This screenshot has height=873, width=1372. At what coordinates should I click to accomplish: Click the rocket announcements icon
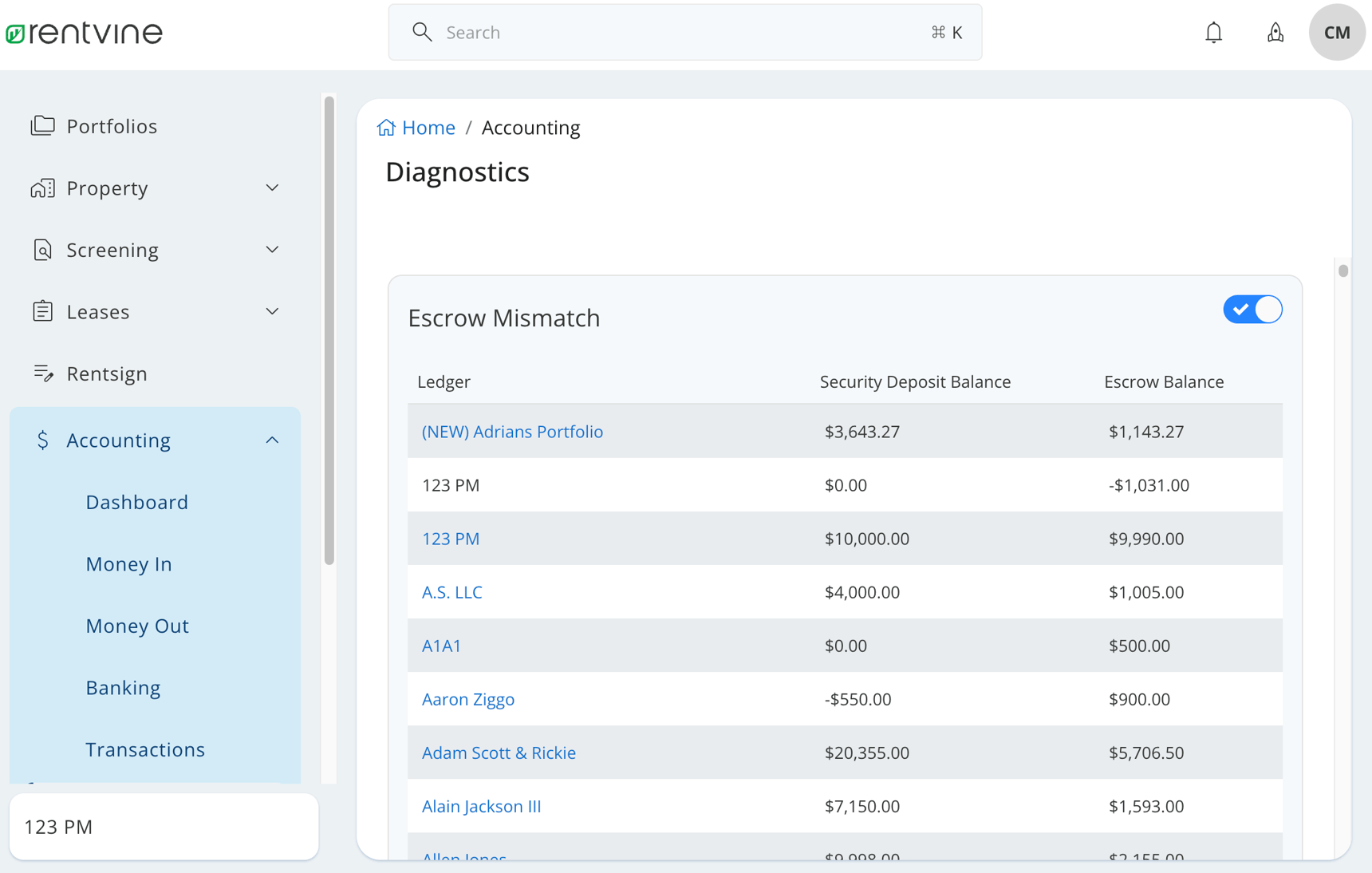(x=1275, y=32)
